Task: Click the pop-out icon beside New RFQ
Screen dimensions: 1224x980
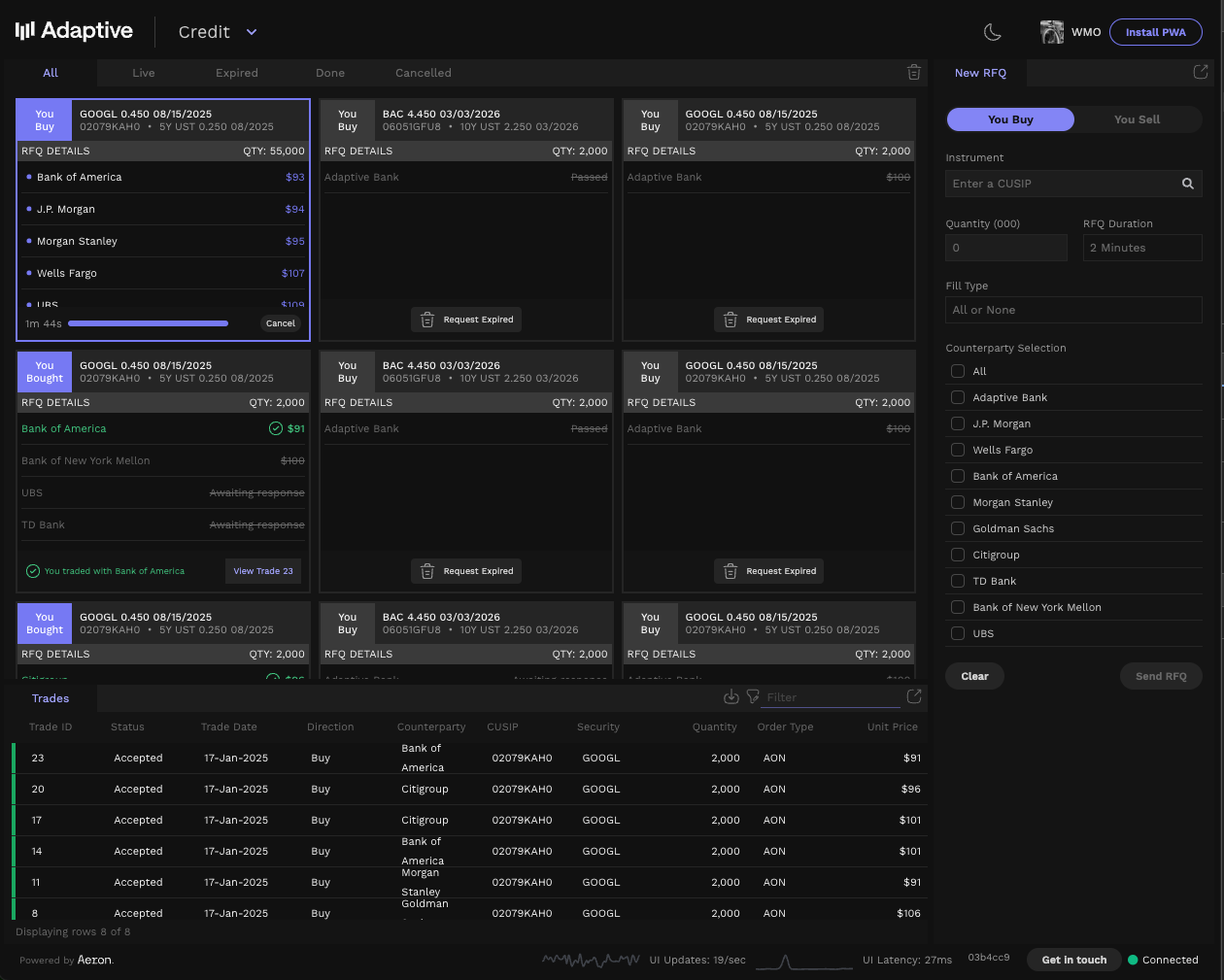Action: coord(1201,72)
